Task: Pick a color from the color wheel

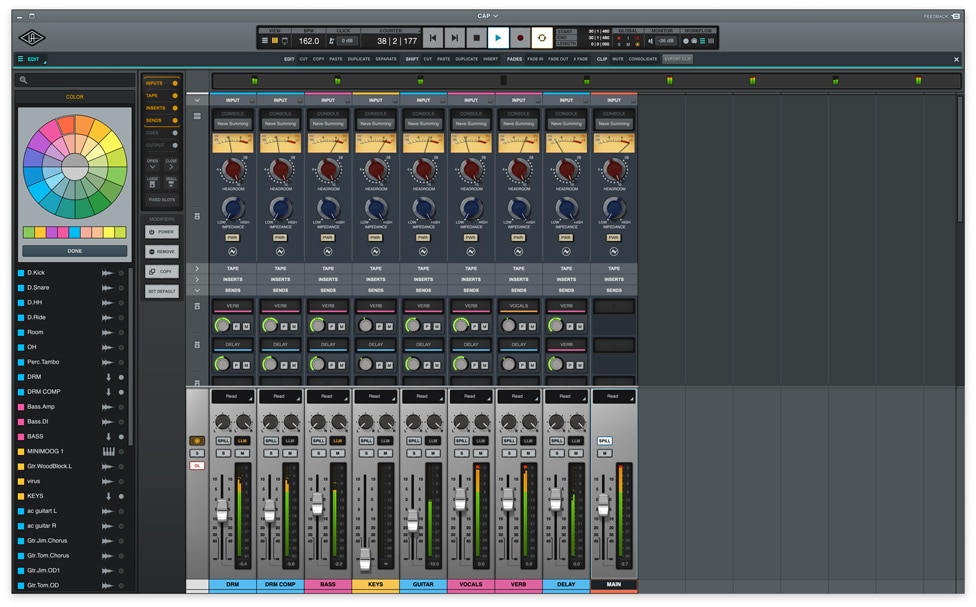Action: coord(75,166)
